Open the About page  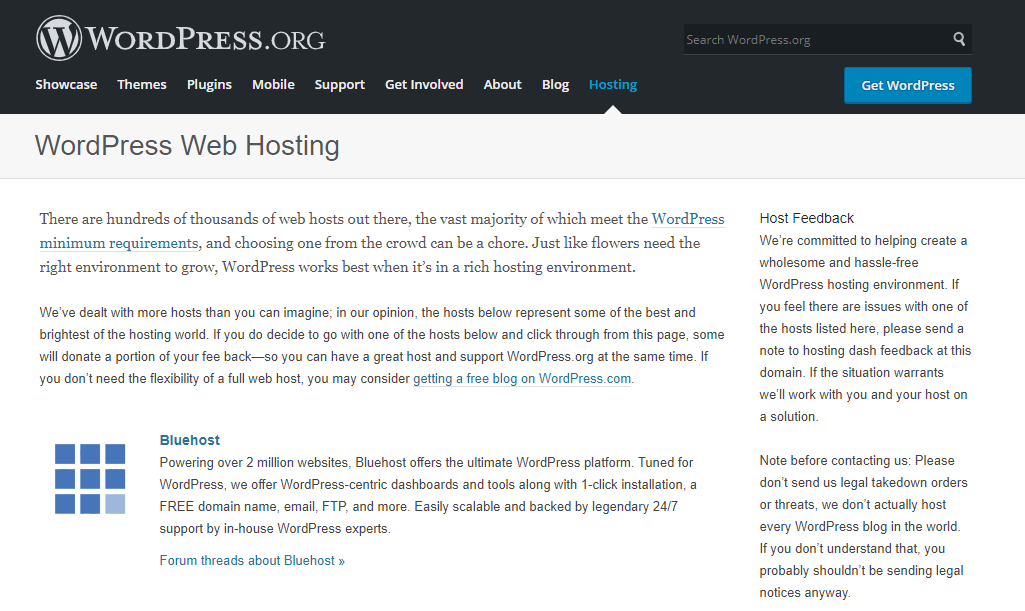(x=502, y=85)
